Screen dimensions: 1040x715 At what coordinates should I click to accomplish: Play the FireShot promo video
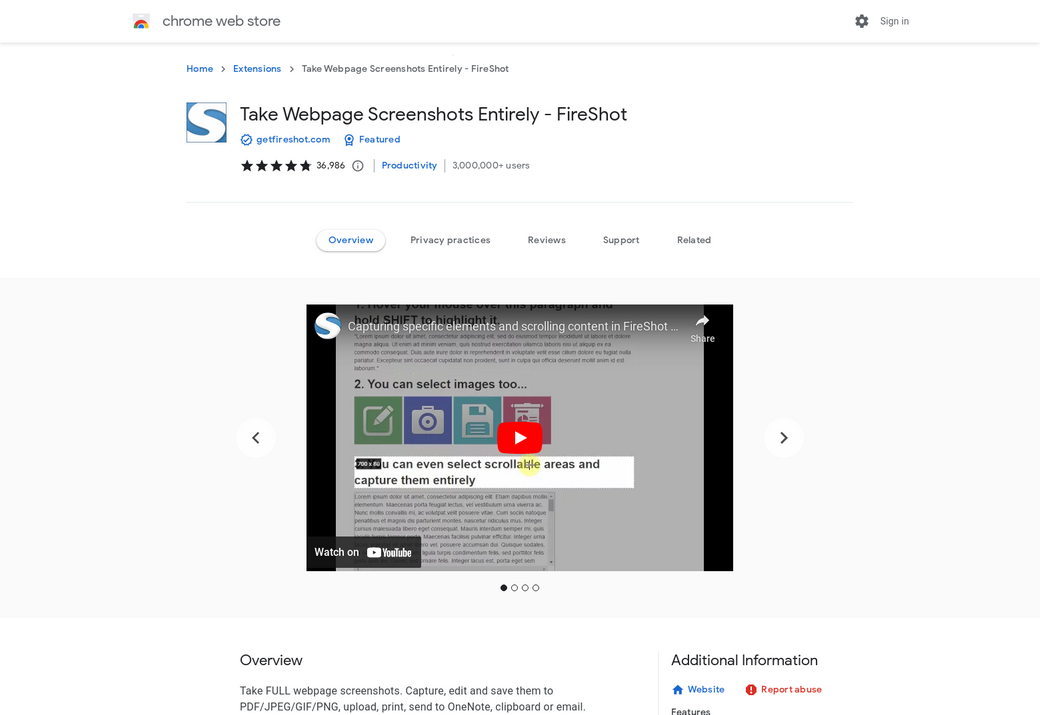(519, 437)
